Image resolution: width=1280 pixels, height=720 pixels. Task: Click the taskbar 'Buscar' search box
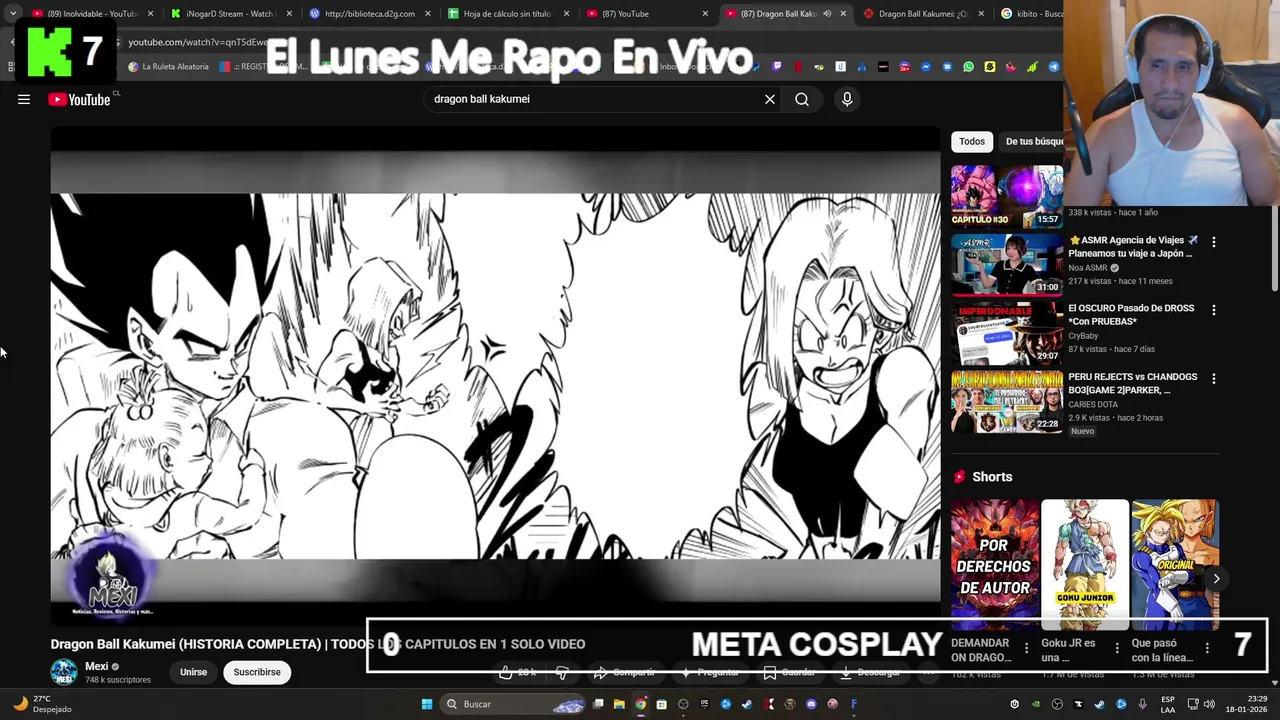(x=515, y=704)
